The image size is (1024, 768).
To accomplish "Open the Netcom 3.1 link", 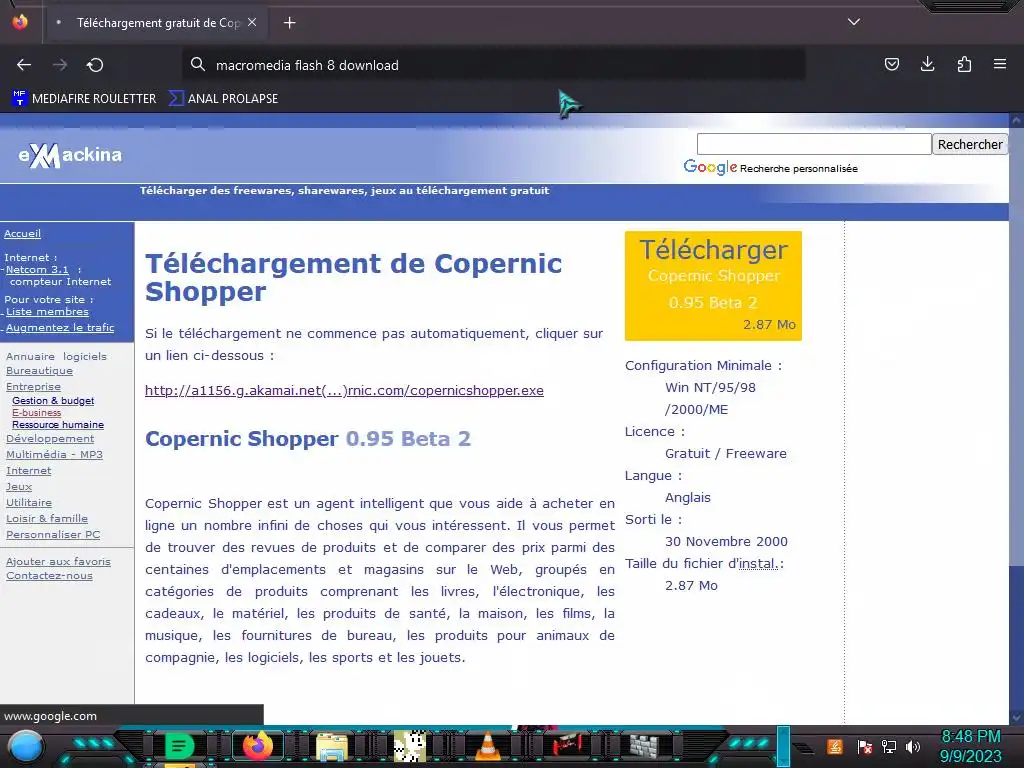I will point(37,270).
